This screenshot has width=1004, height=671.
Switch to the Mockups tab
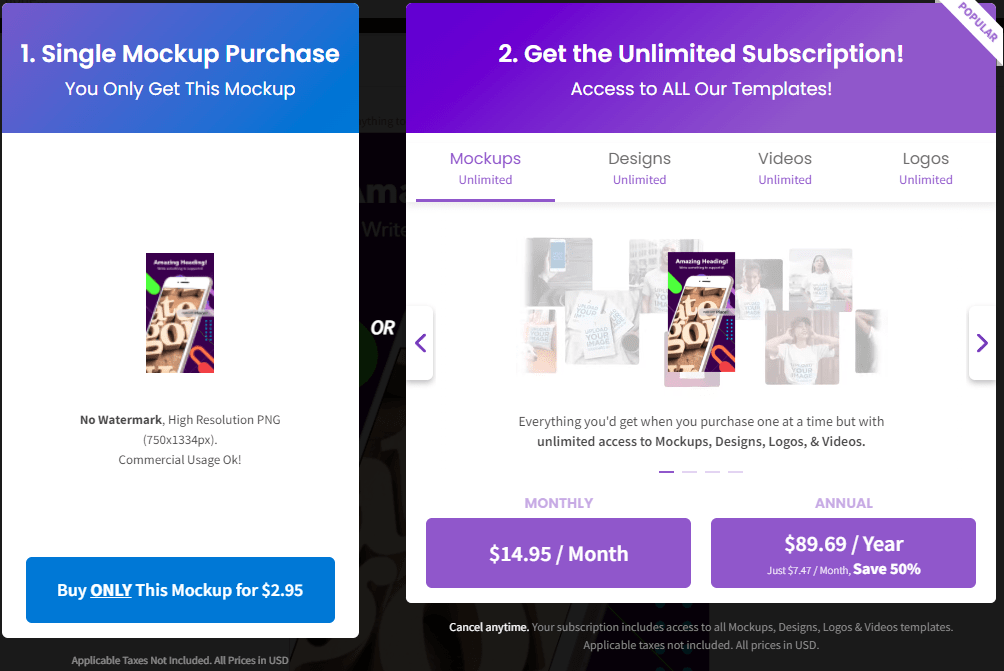pyautogui.click(x=485, y=168)
